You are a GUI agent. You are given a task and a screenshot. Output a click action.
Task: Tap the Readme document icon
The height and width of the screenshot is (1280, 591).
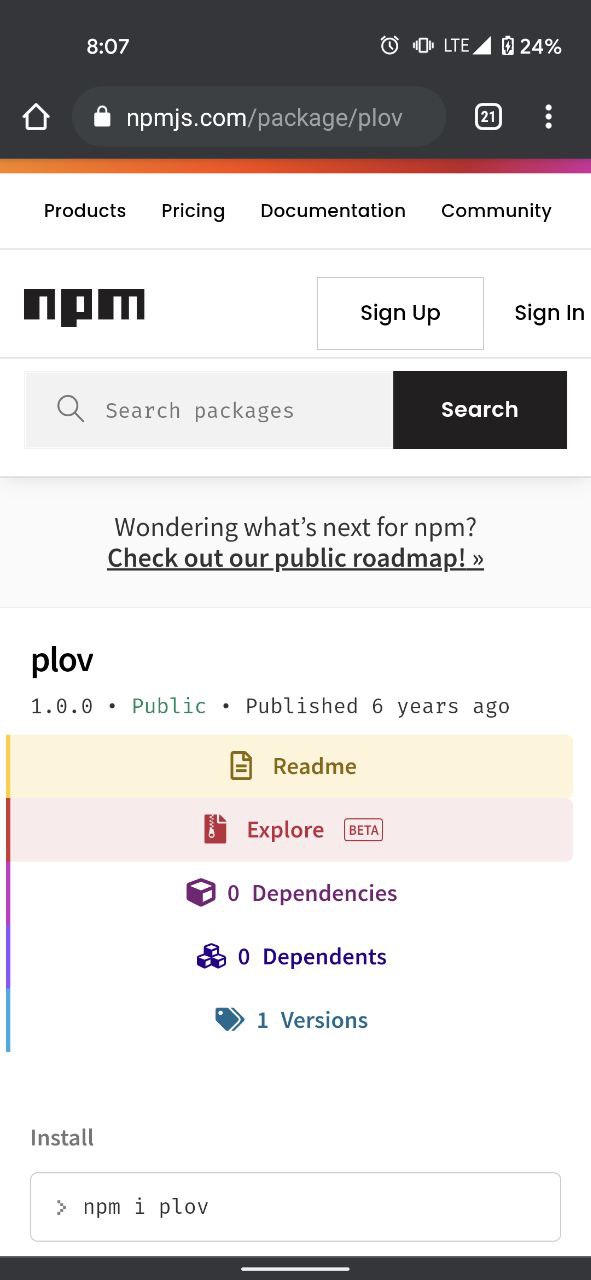[x=241, y=766]
